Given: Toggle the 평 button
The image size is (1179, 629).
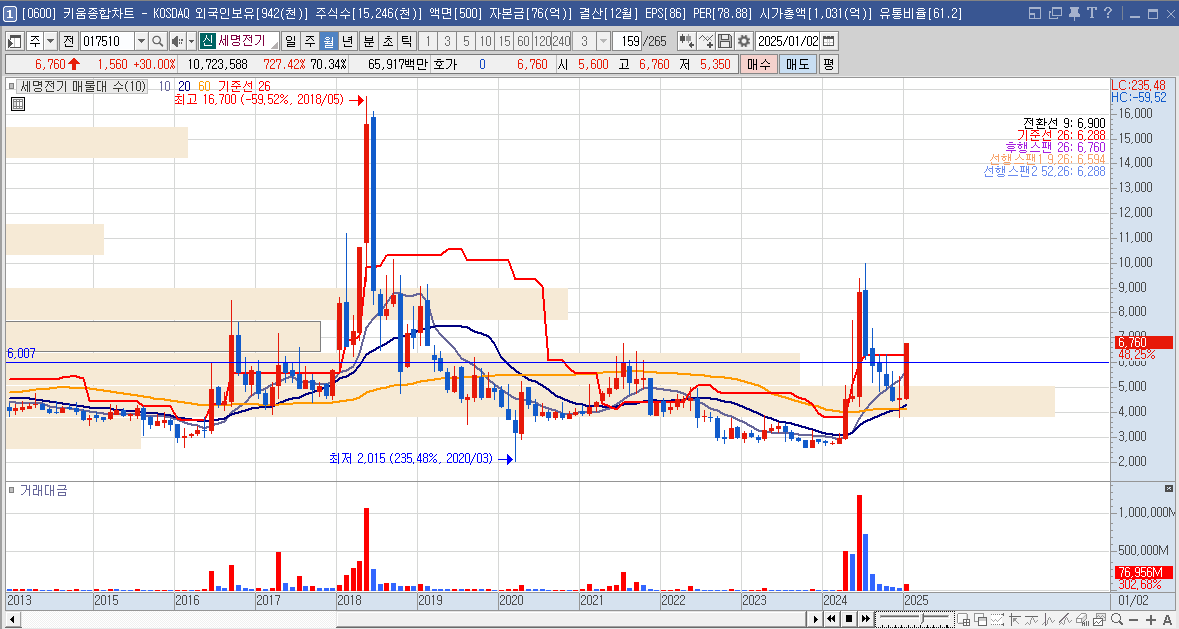Looking at the screenshot, I should click(829, 65).
